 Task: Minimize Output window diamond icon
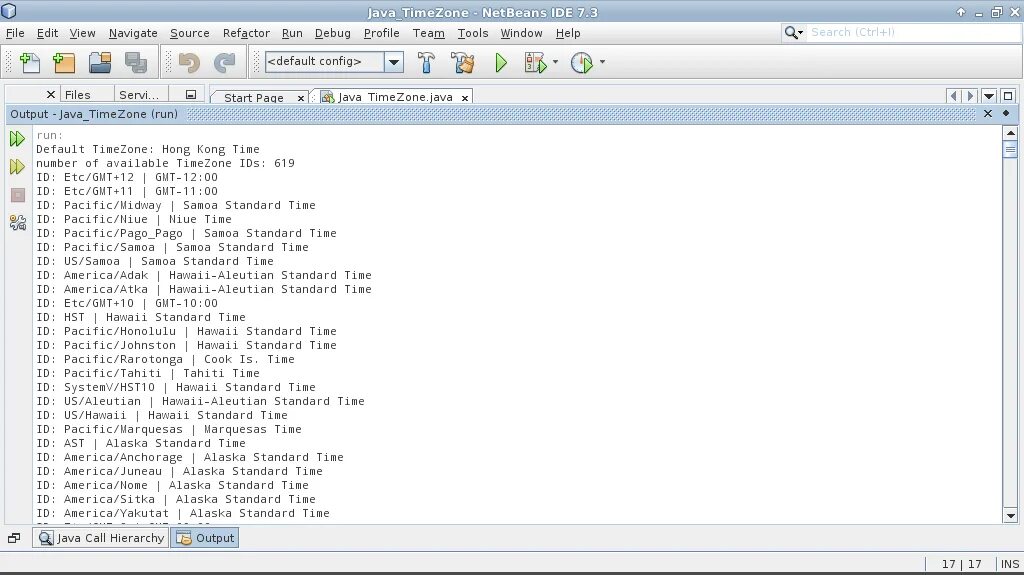click(x=1006, y=113)
